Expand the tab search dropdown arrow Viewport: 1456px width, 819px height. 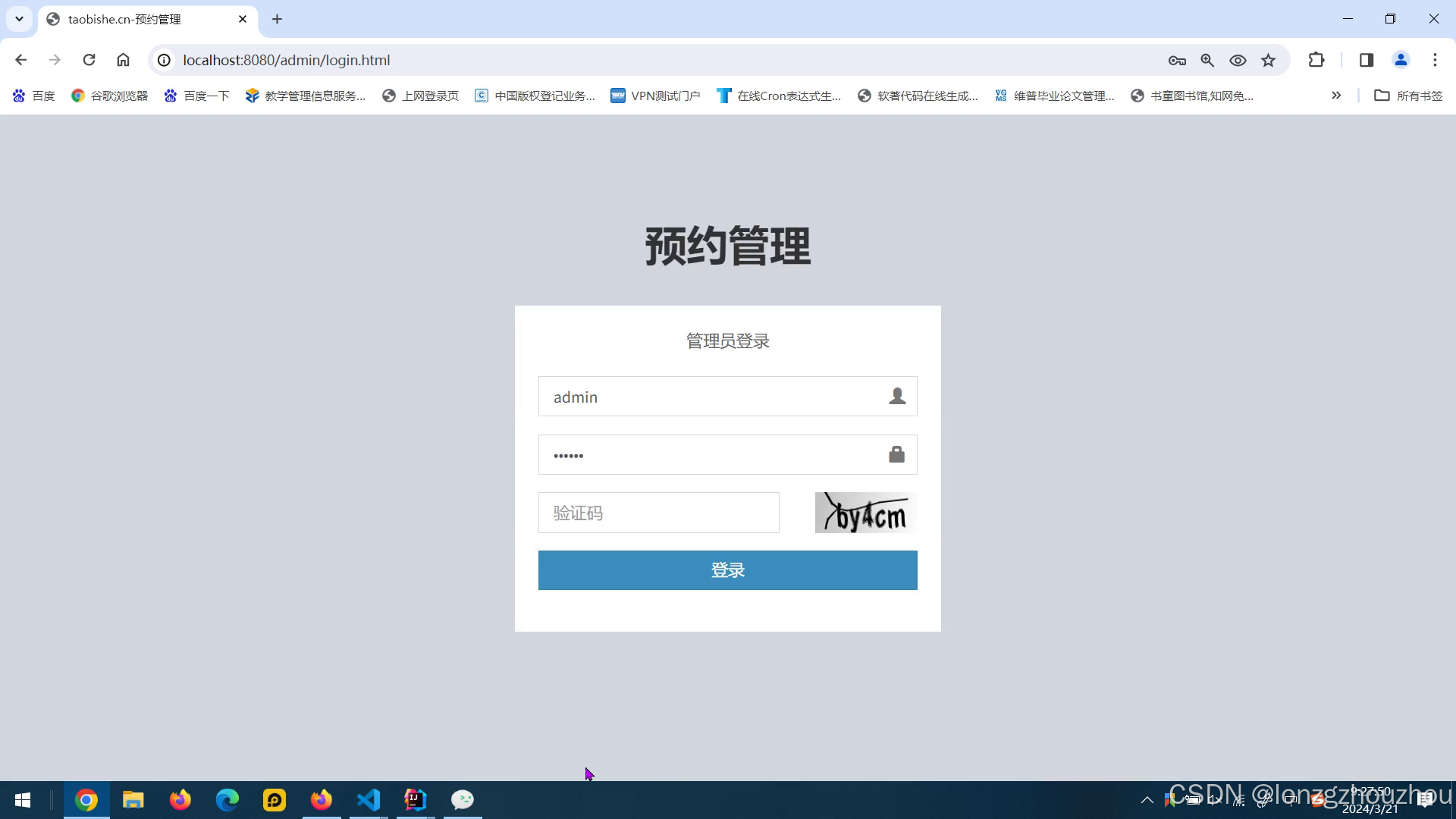[19, 19]
